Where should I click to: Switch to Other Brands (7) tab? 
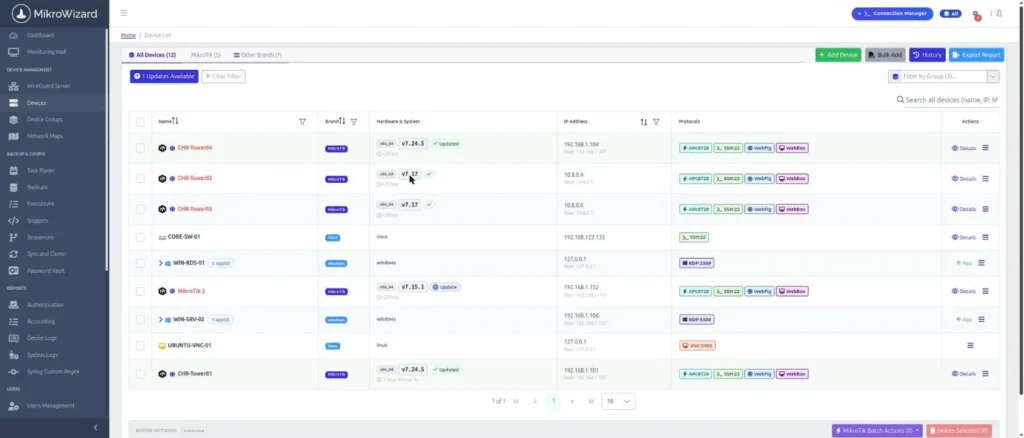click(x=258, y=55)
